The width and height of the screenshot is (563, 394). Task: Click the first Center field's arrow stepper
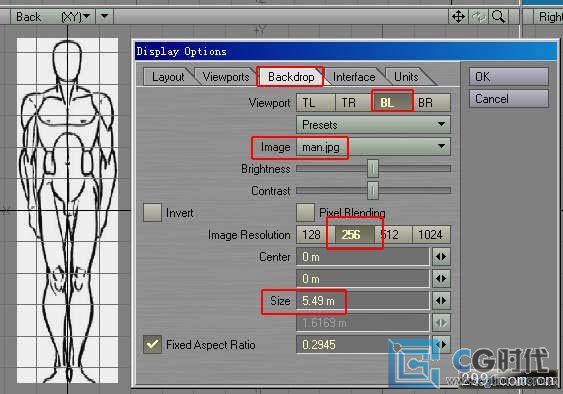[x=441, y=257]
